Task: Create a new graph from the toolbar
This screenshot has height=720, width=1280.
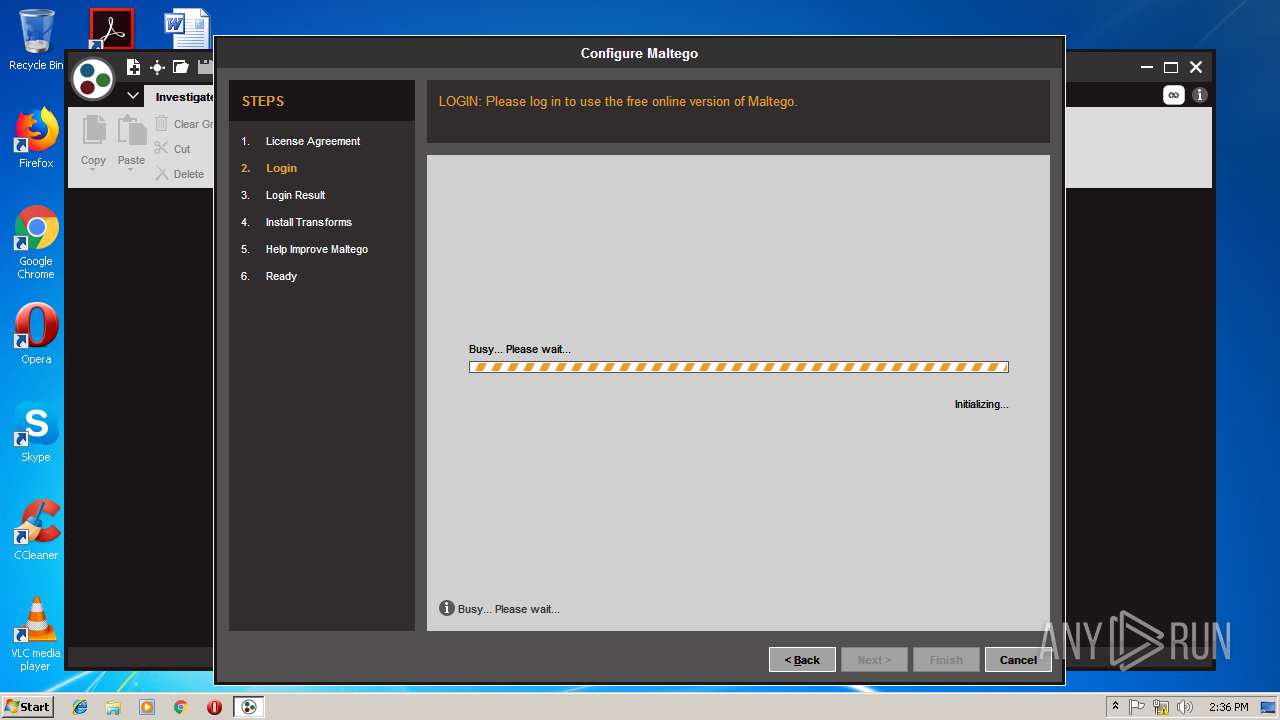Action: pos(134,67)
